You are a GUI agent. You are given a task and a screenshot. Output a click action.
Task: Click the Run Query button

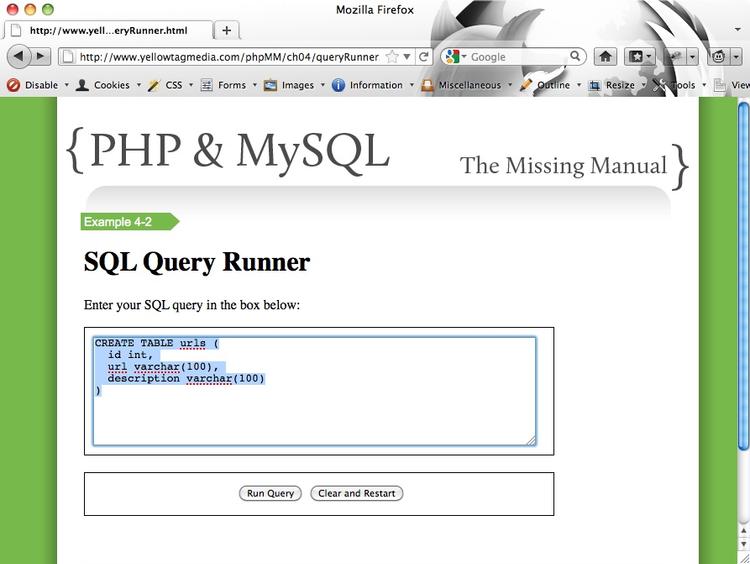[x=270, y=493]
